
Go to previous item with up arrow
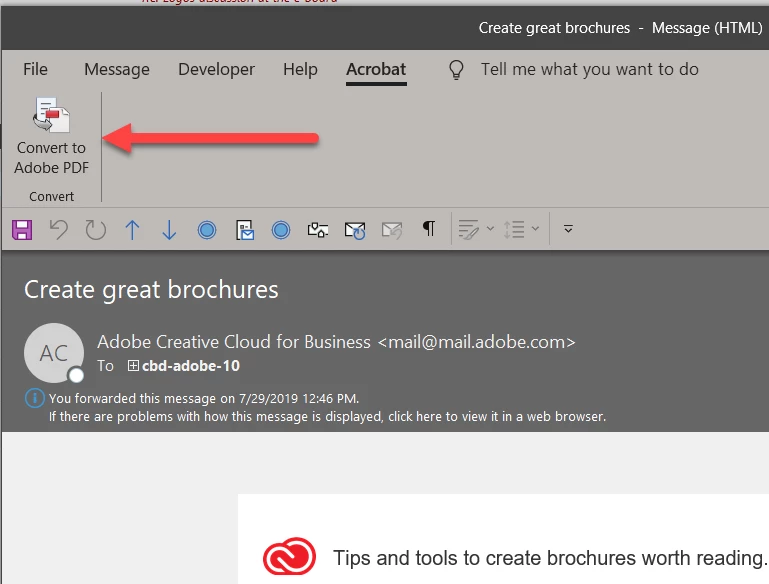point(132,229)
